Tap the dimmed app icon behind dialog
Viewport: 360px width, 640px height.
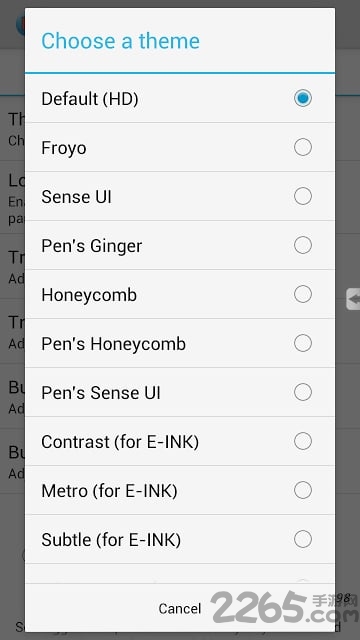pyautogui.click(x=20, y=24)
